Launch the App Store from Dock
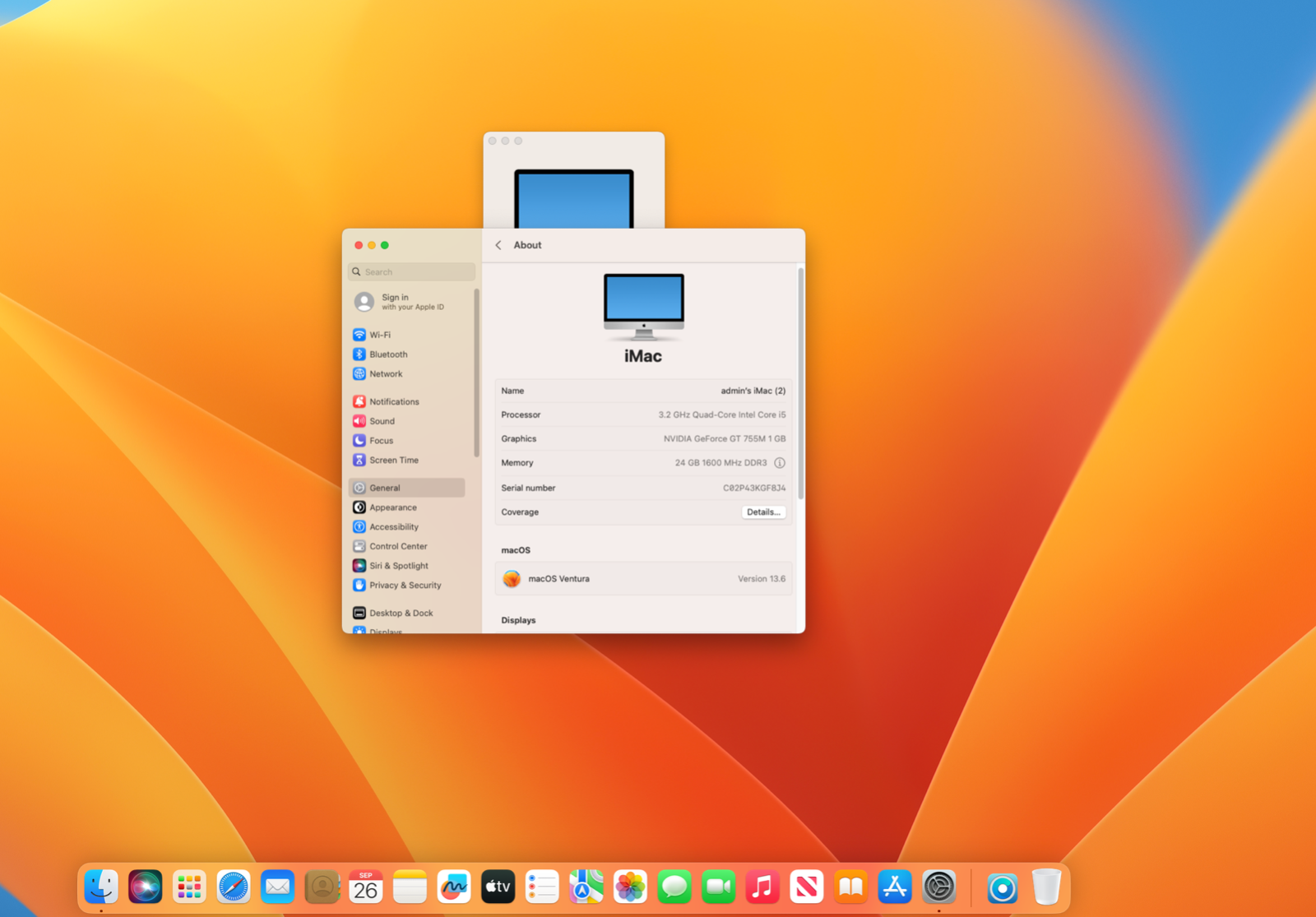 click(895, 887)
